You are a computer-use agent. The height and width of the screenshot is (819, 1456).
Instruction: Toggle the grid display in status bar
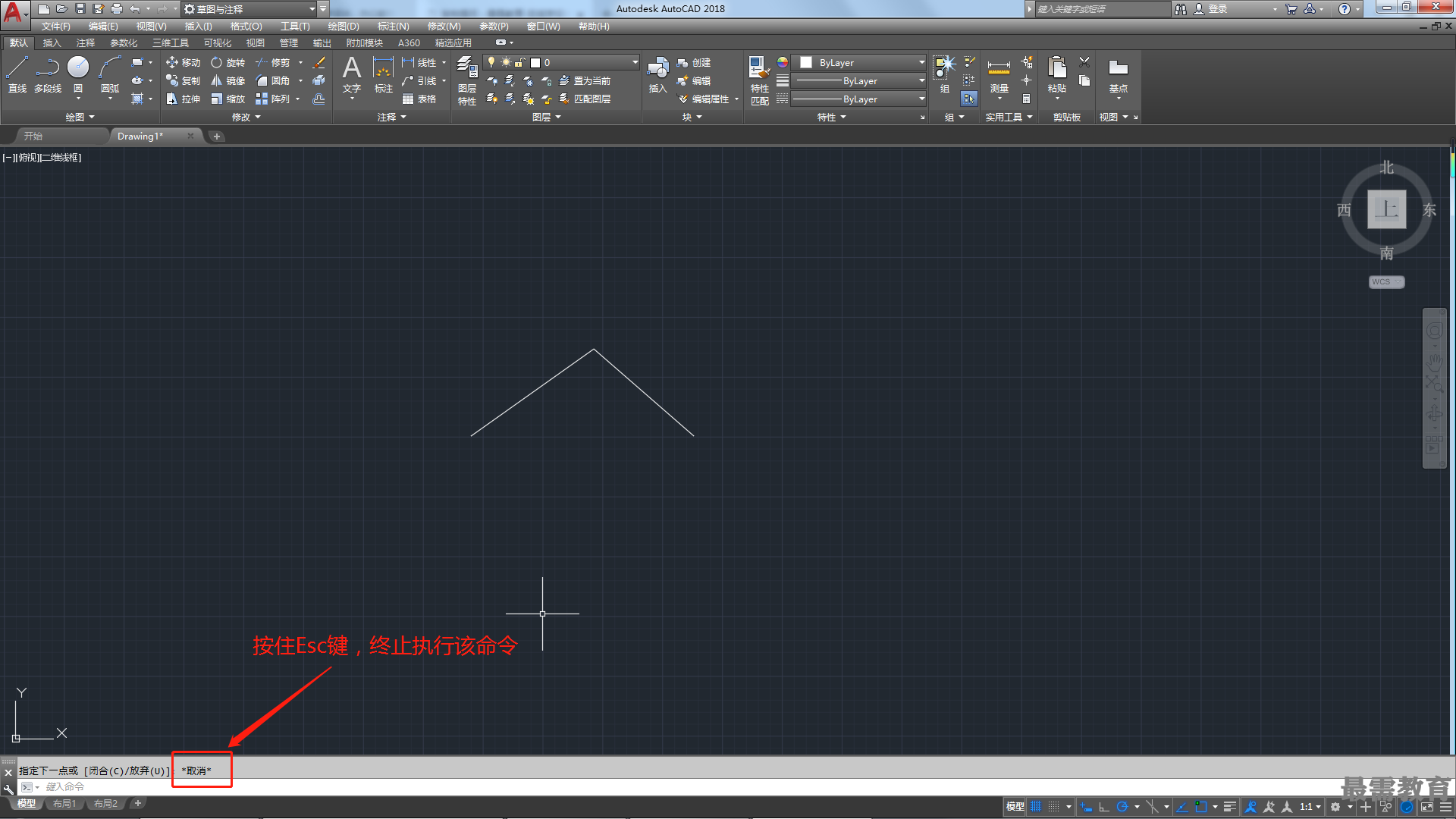pyautogui.click(x=1036, y=807)
